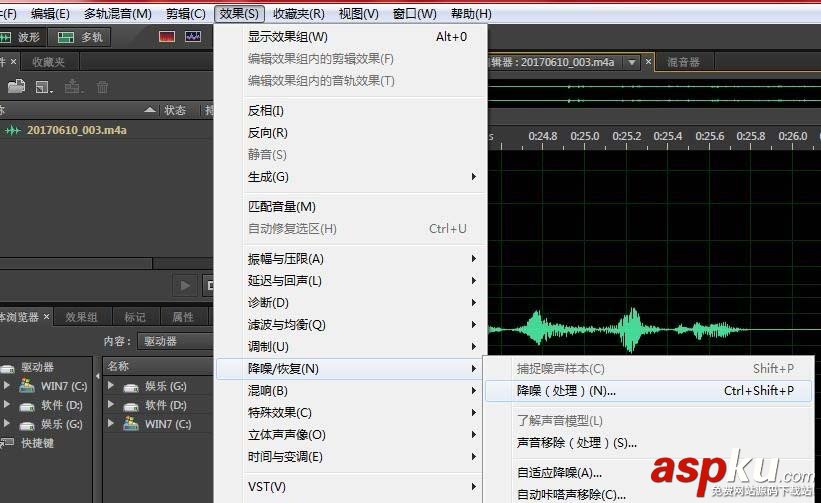Choose 匹配音量(M) menu item

click(351, 207)
